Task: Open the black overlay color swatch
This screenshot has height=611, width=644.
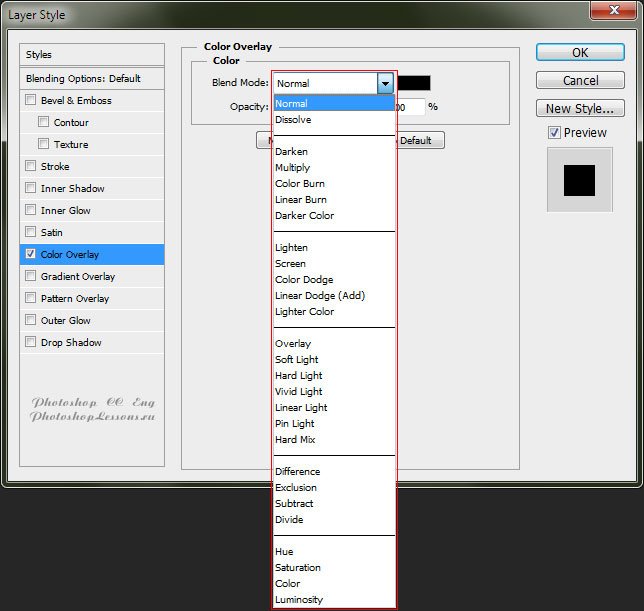Action: [414, 84]
